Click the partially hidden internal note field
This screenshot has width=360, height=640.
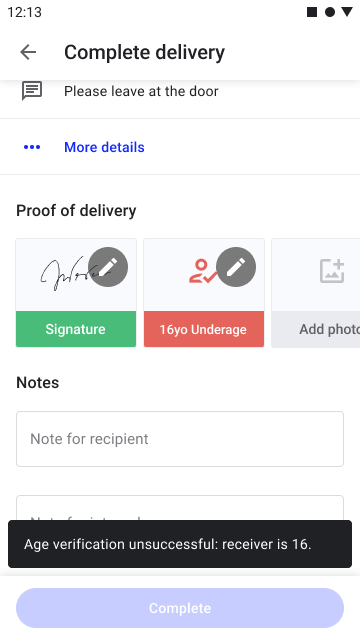[x=180, y=507]
